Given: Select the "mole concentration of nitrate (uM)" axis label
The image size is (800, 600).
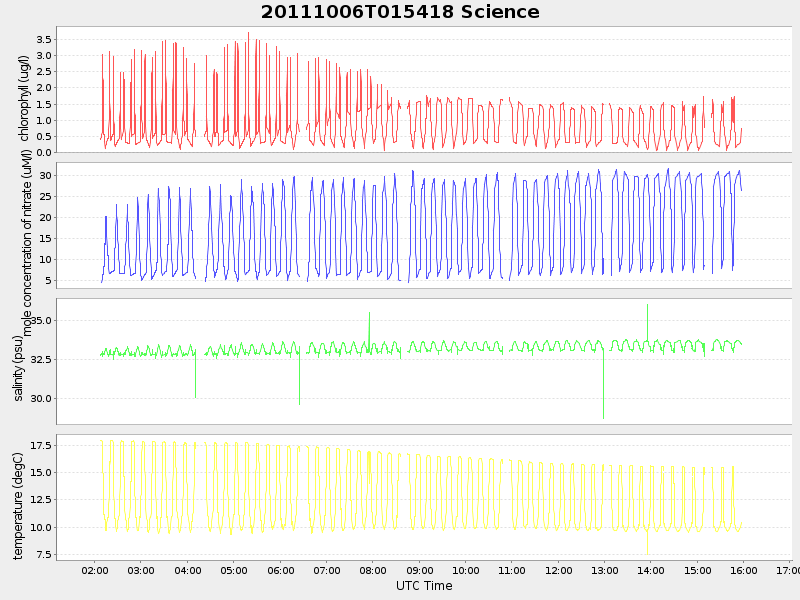Looking at the screenshot, I should [x=27, y=243].
